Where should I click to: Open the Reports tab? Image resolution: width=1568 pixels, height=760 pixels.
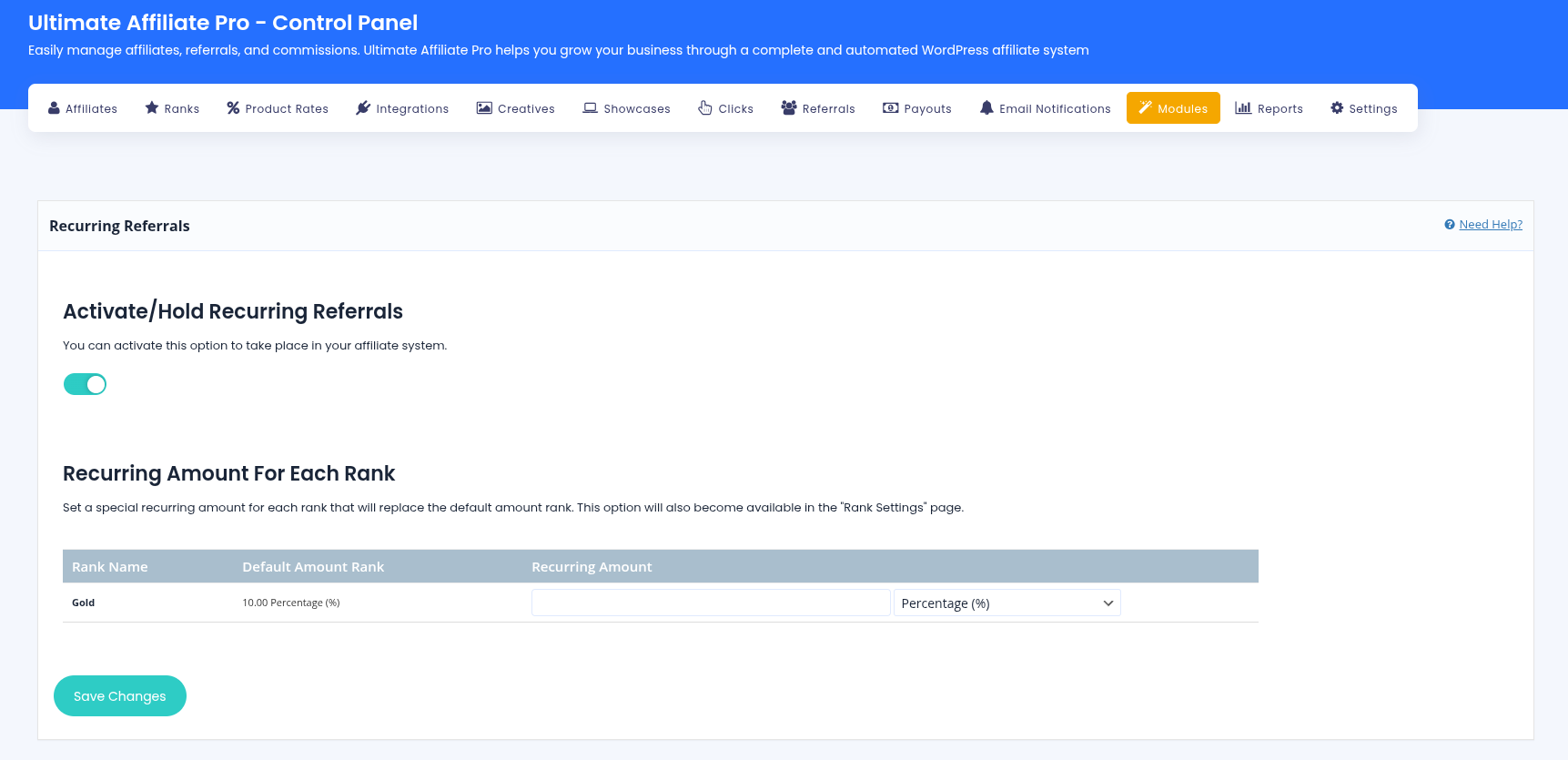[1270, 108]
